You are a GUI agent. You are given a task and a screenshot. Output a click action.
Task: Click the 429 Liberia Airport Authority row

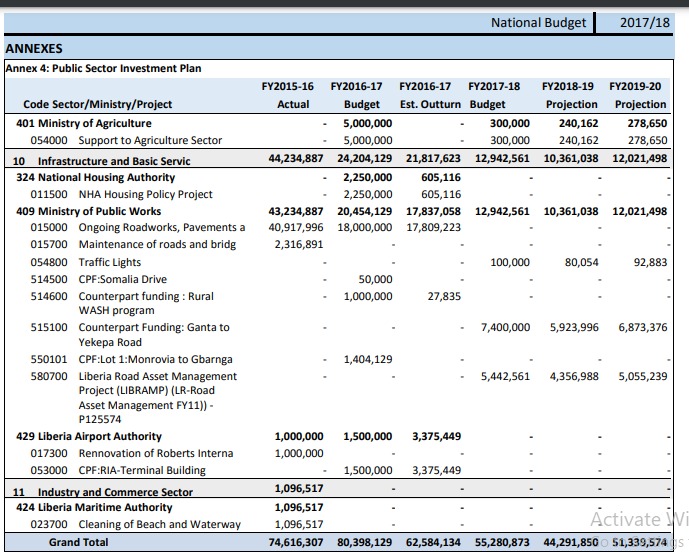(88, 436)
